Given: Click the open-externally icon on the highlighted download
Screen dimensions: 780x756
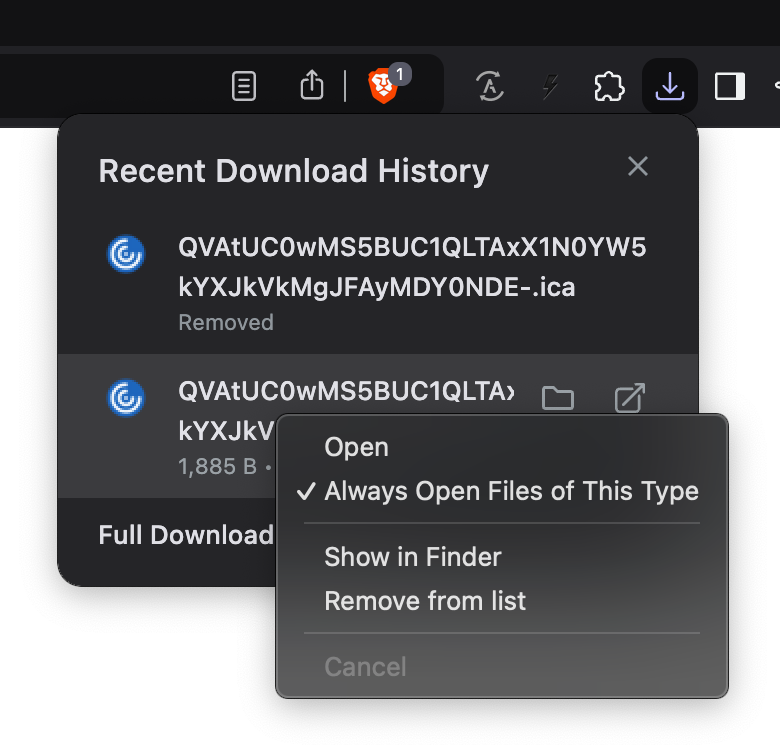Looking at the screenshot, I should [x=629, y=399].
